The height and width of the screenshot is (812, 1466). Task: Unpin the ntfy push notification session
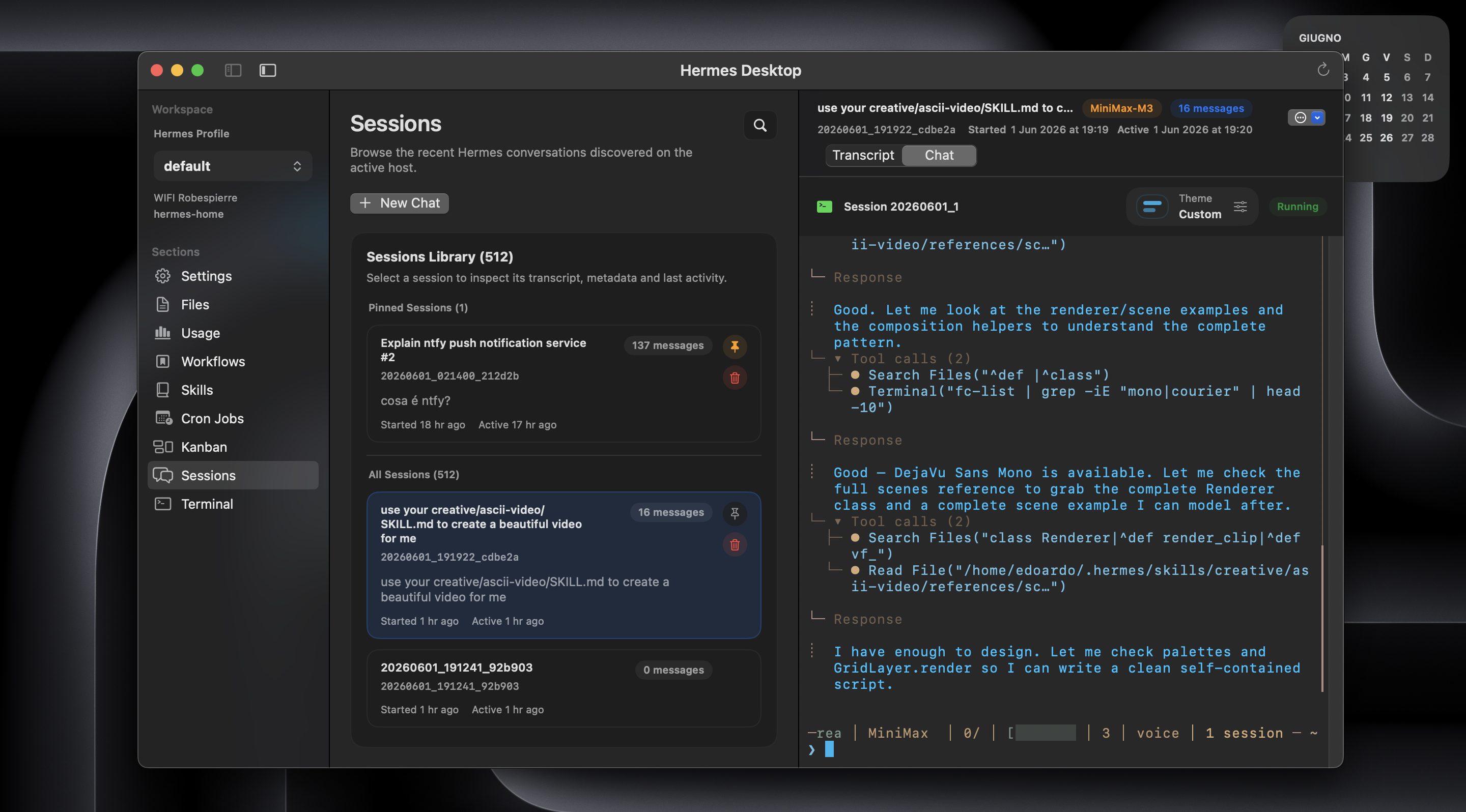coord(735,346)
